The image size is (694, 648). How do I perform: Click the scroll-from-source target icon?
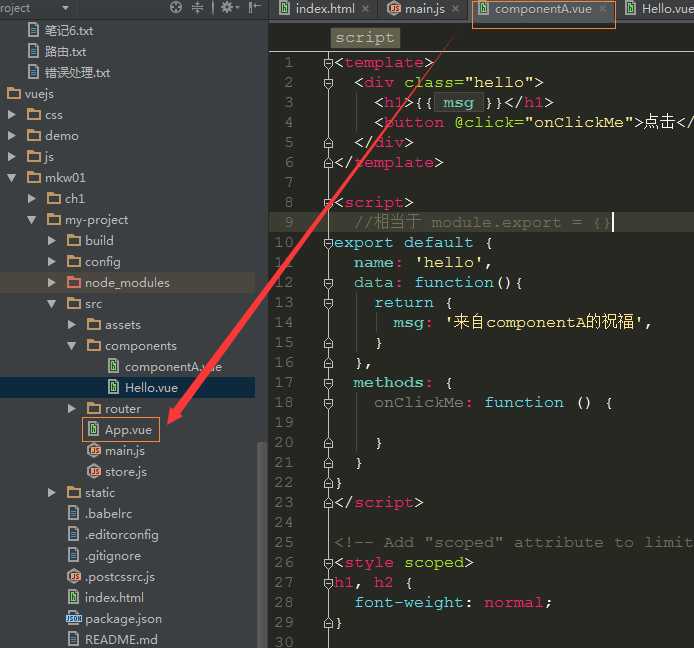176,8
